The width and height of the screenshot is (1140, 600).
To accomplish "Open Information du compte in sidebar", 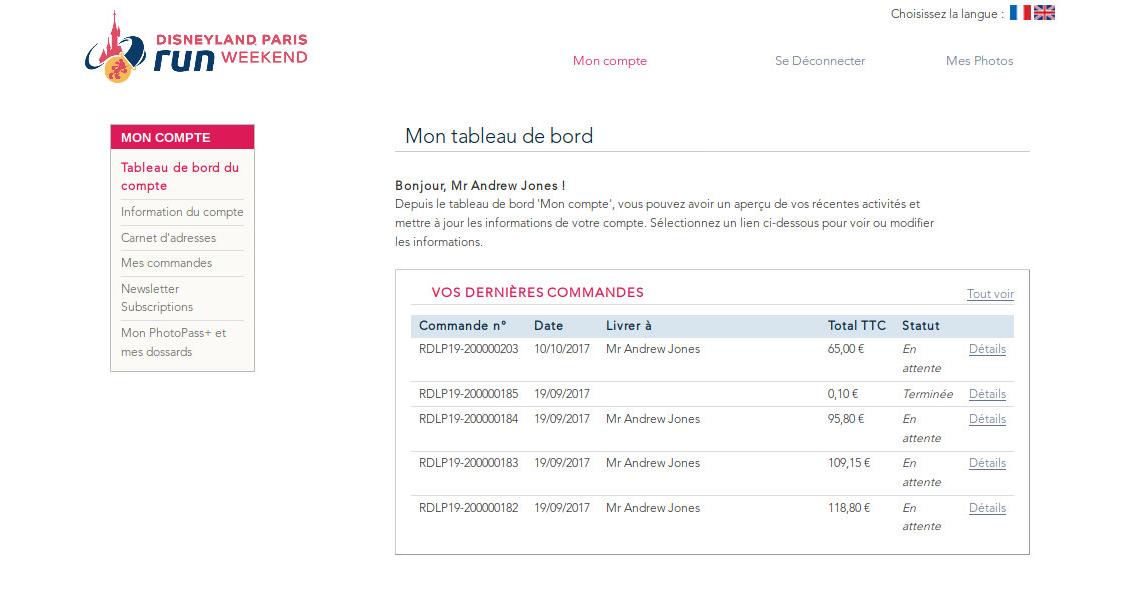I will pyautogui.click(x=182, y=212).
